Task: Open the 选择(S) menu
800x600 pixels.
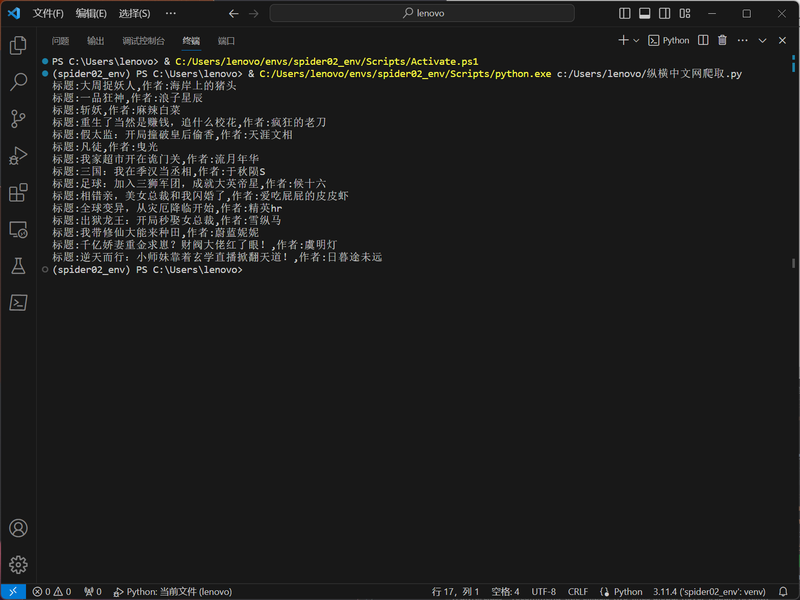Action: tap(134, 13)
